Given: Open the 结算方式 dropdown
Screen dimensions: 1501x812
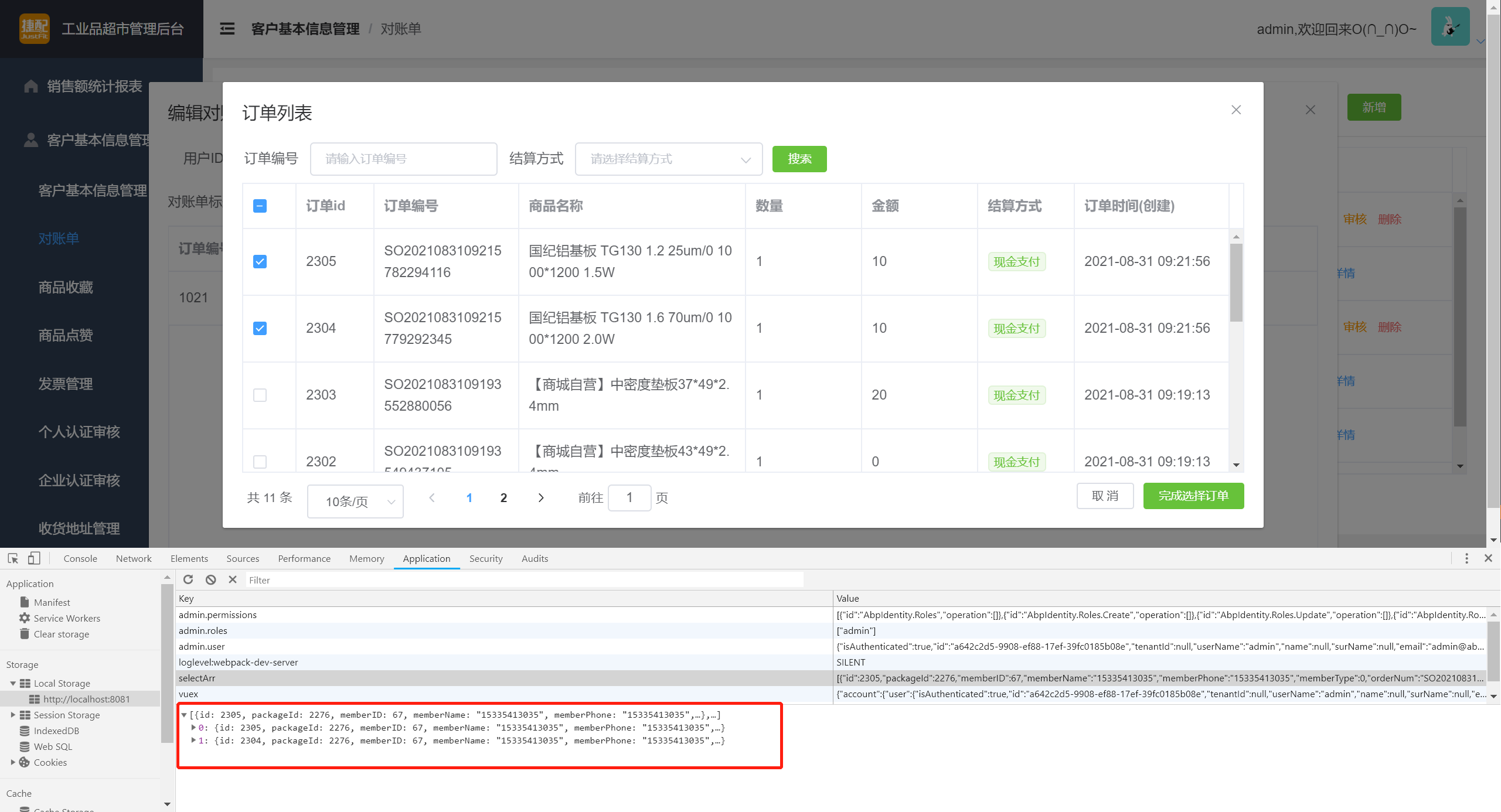Looking at the screenshot, I should tap(668, 159).
